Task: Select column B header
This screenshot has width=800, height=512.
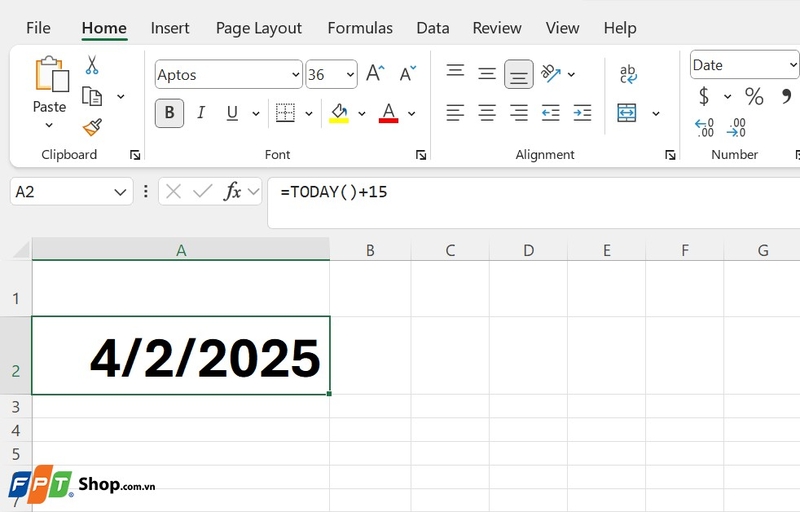Action: click(x=370, y=250)
